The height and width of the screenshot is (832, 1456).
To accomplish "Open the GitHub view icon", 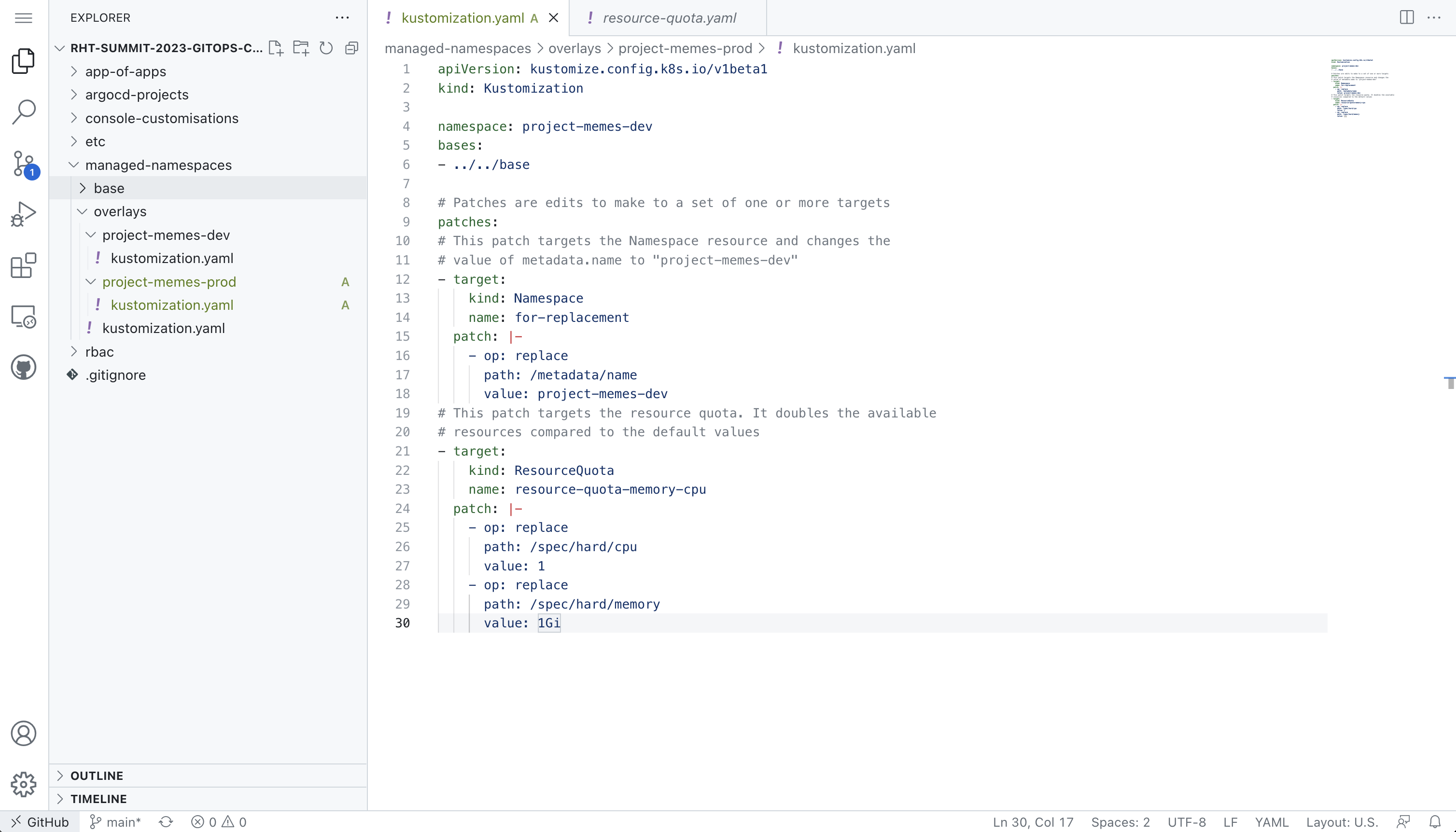I will click(x=24, y=367).
